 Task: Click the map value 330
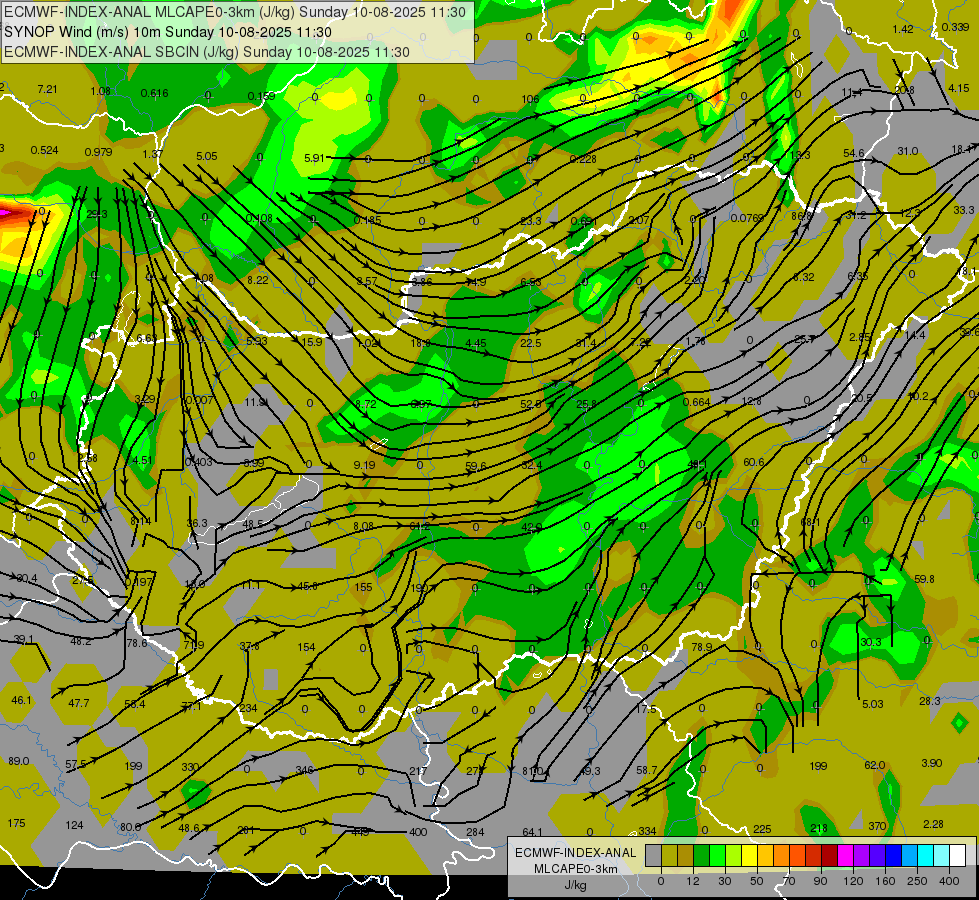[x=190, y=767]
